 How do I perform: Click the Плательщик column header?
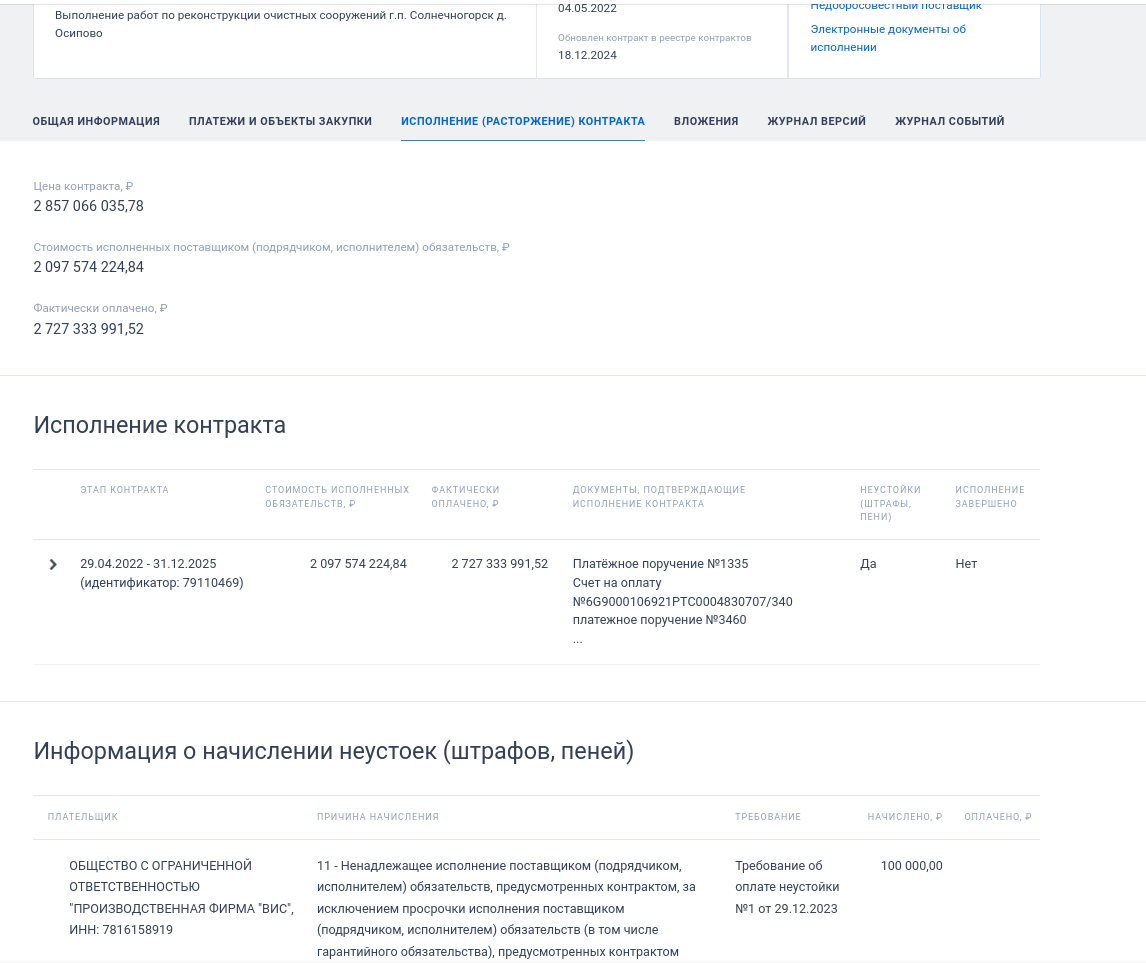pos(83,816)
